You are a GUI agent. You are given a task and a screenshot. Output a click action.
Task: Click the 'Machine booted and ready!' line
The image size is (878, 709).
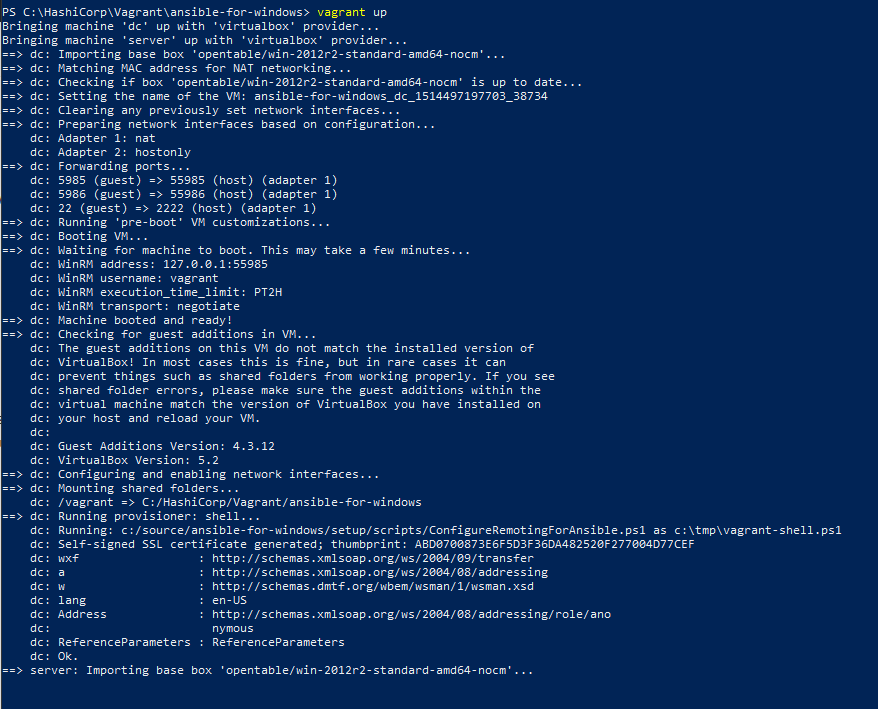click(x=145, y=320)
